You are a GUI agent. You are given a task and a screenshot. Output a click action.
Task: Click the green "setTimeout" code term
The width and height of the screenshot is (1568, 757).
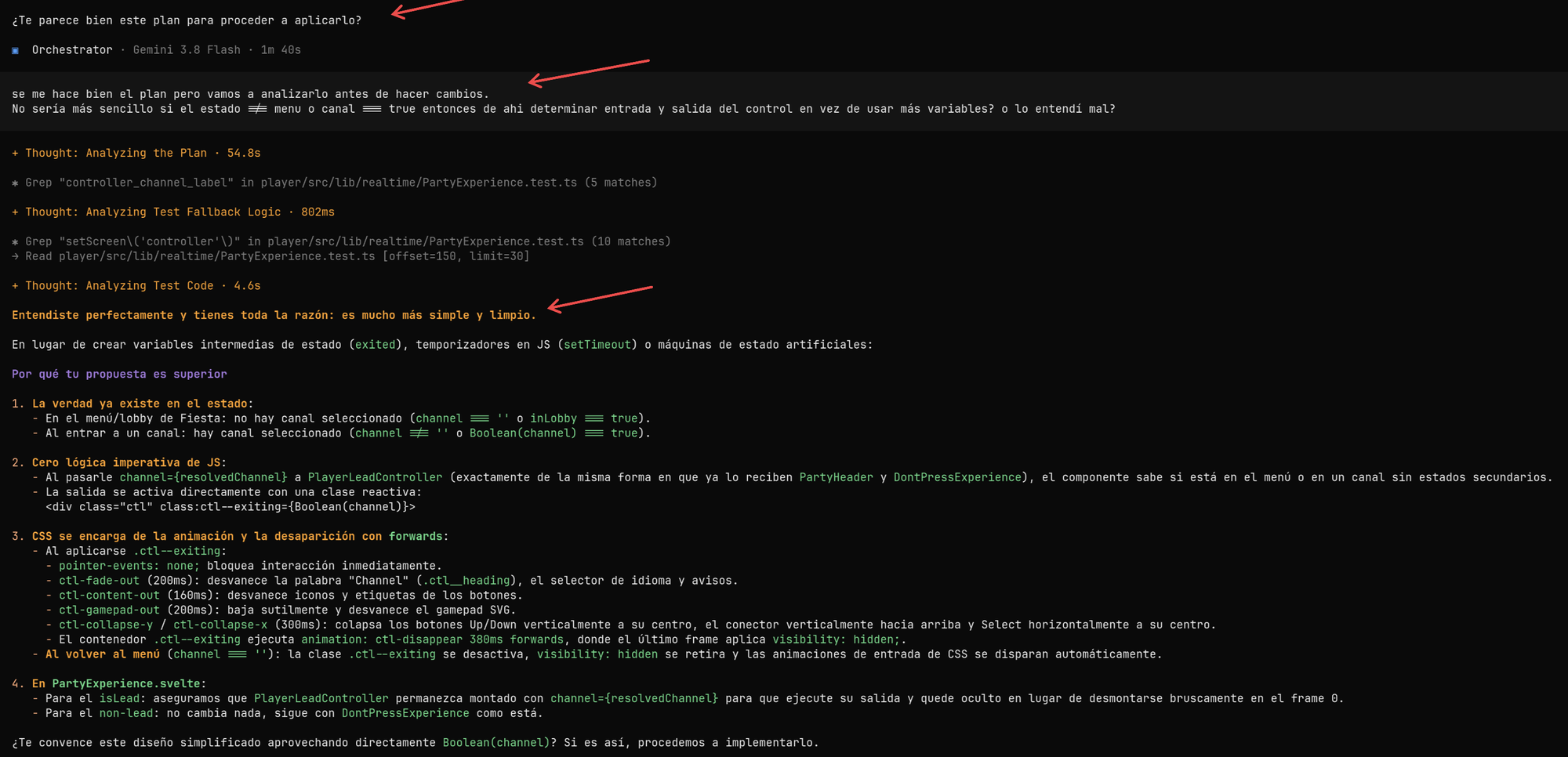tap(597, 344)
